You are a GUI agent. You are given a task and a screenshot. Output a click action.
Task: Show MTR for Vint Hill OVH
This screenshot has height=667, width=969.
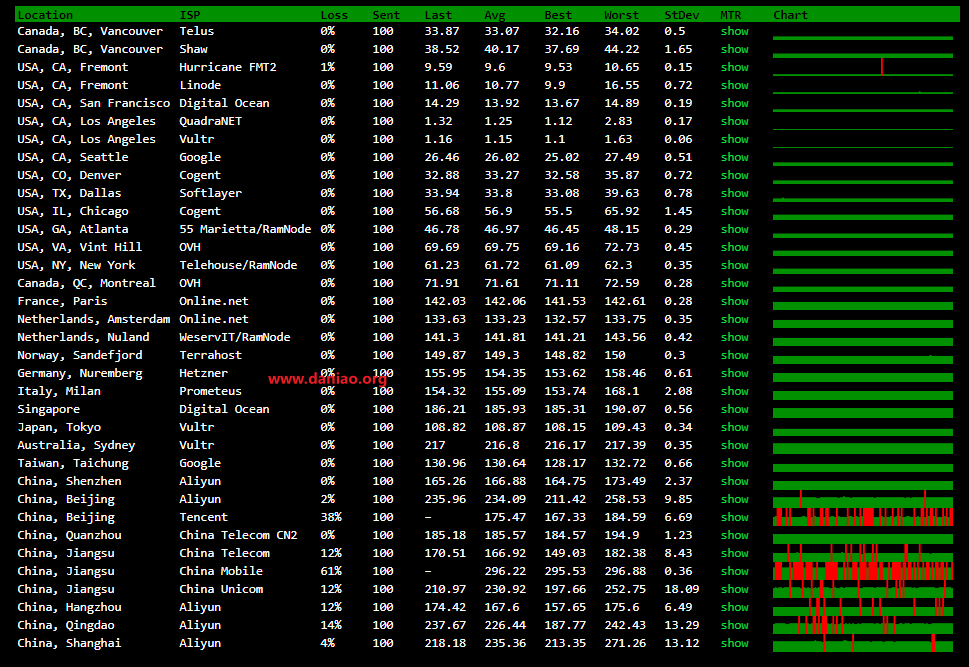[734, 247]
